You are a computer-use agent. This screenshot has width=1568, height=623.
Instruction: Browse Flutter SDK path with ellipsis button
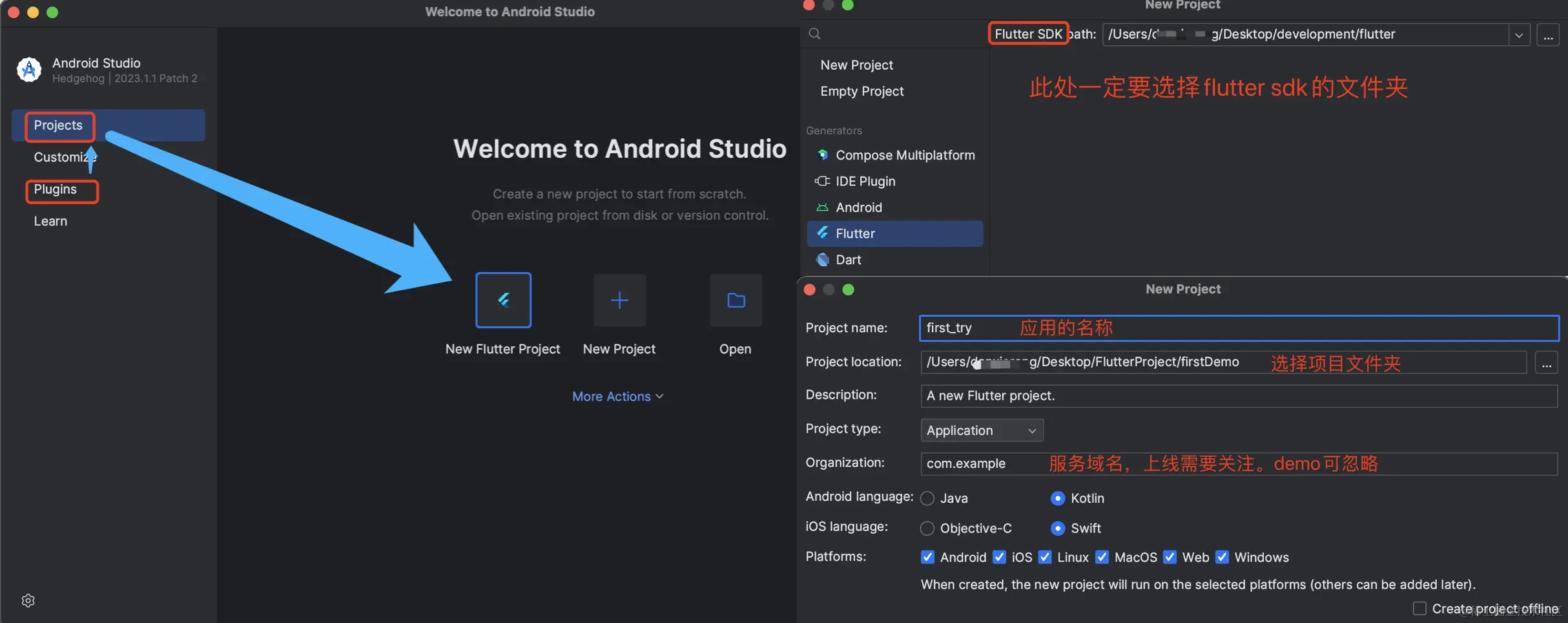(x=1548, y=34)
